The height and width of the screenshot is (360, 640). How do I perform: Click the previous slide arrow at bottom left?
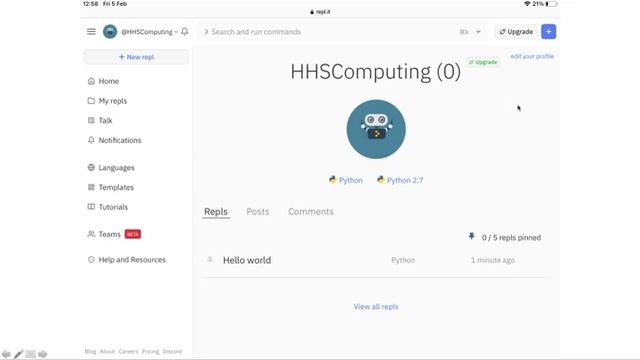(6, 354)
